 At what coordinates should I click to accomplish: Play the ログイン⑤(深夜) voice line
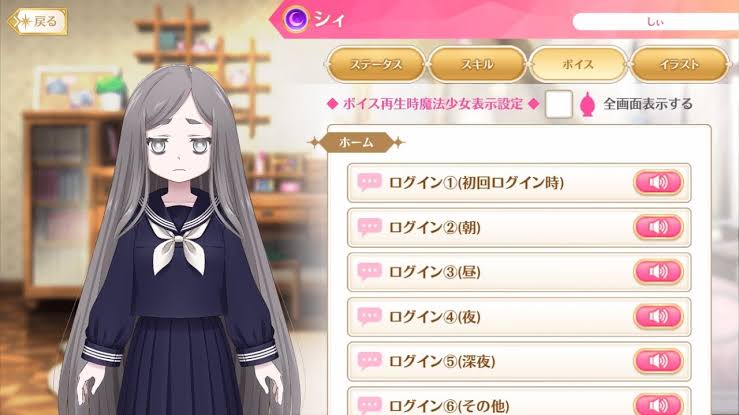658,361
